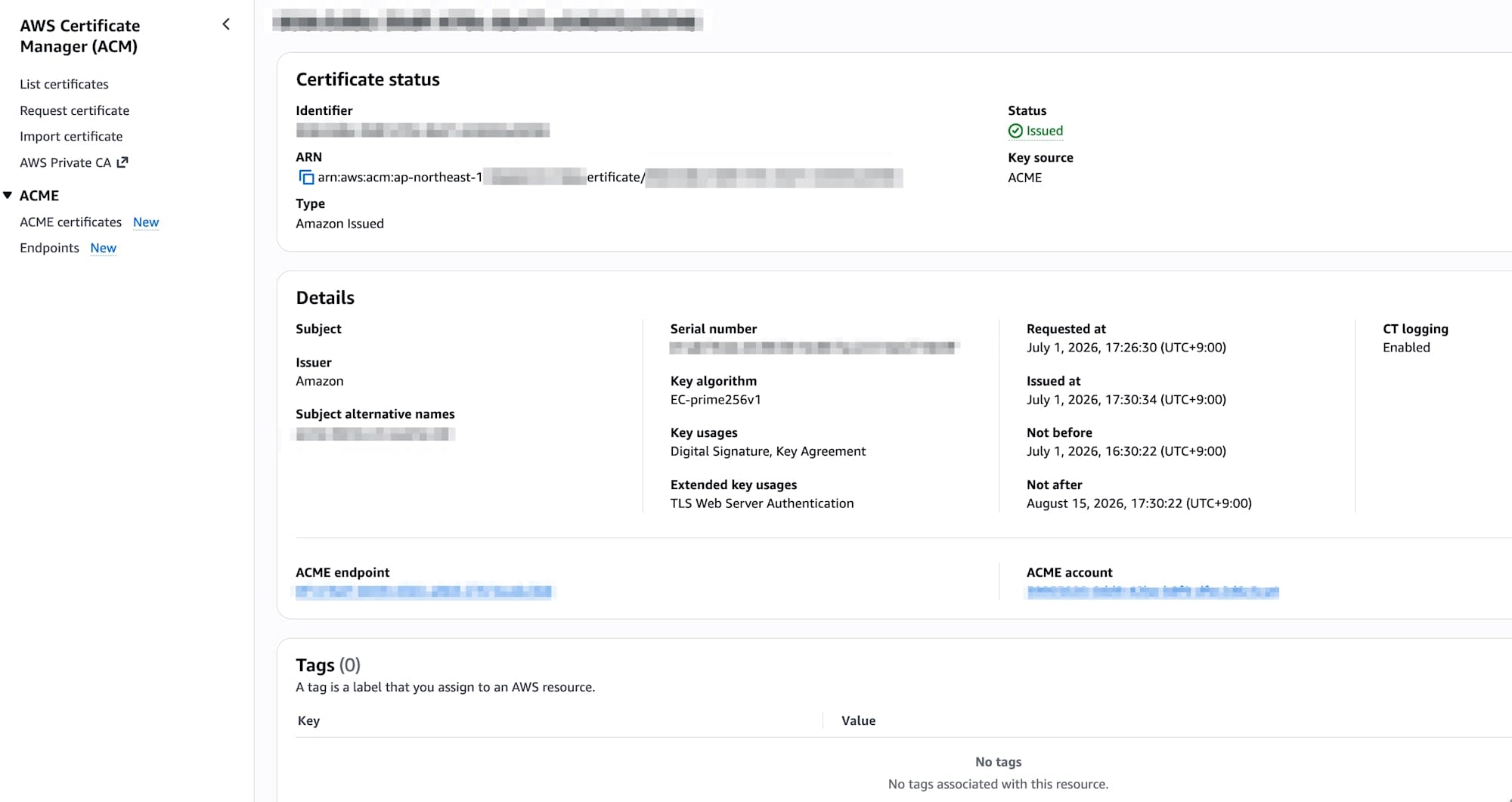Click the Issued status text
1512x802 pixels.
click(1045, 131)
